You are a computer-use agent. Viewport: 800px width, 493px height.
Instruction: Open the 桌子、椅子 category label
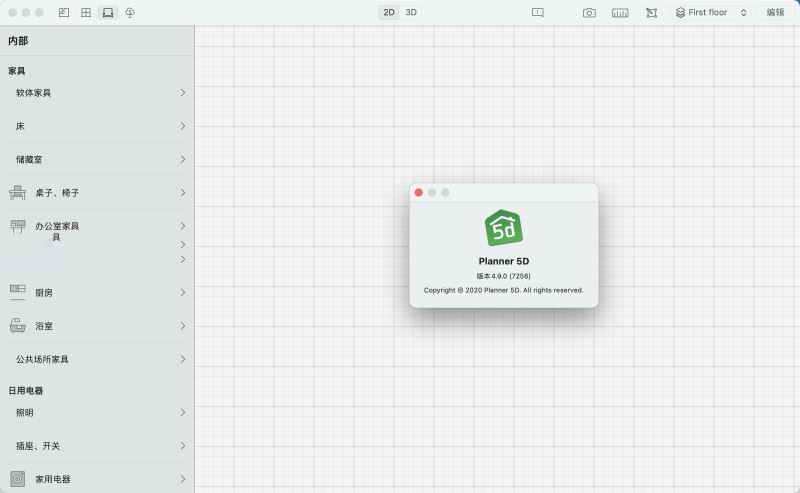coord(57,193)
